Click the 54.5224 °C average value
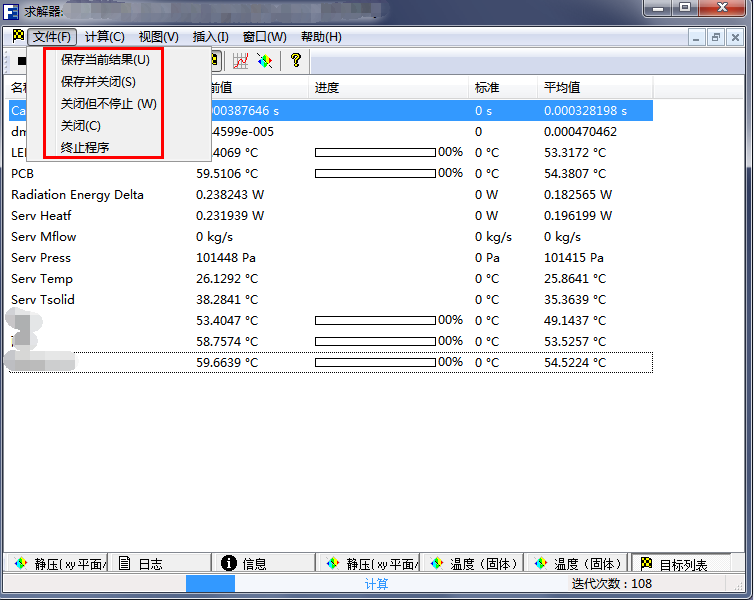Image resolution: width=754 pixels, height=600 pixels. coord(575,362)
